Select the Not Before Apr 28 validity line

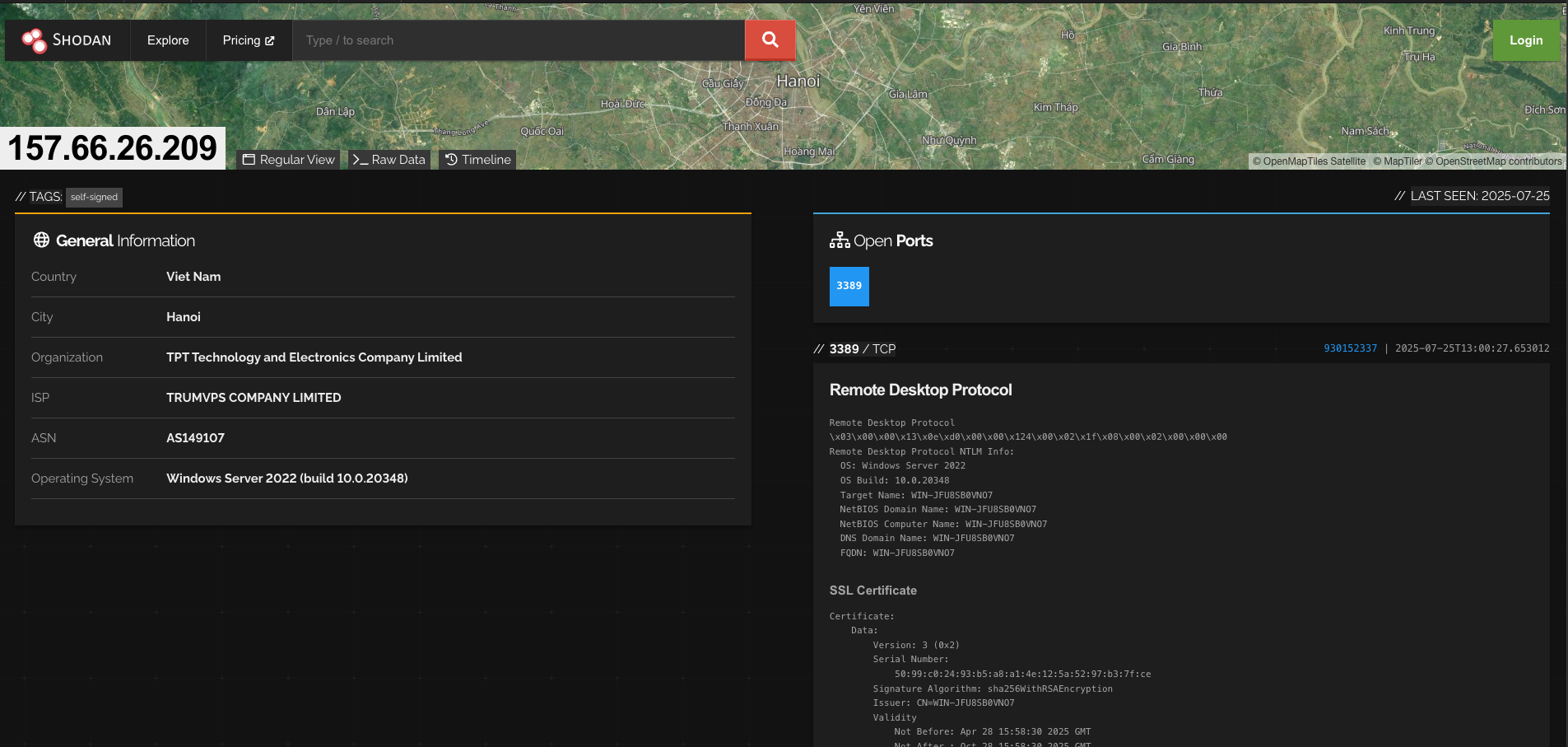993,732
